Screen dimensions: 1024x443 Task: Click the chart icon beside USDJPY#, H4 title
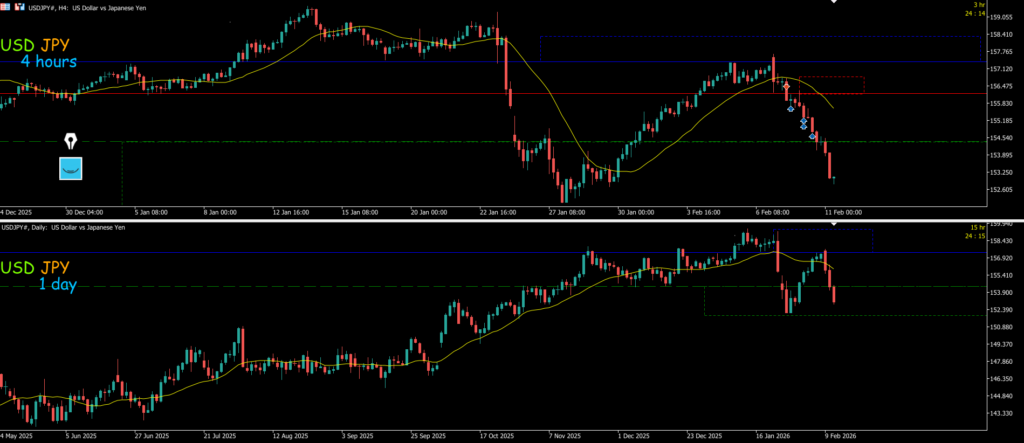click(x=19, y=6)
